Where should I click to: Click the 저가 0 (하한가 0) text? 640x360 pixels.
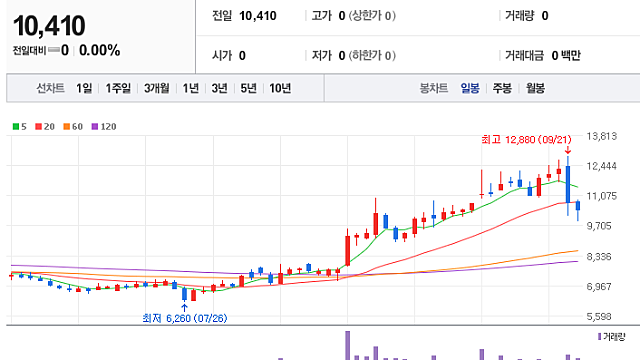353,56
